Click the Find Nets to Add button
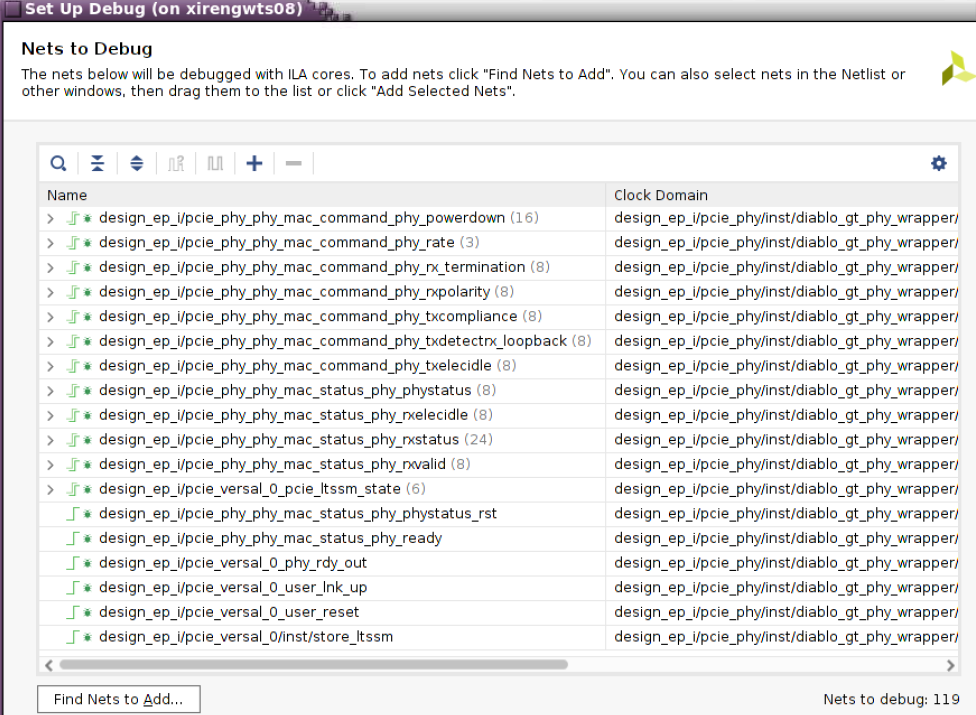The height and width of the screenshot is (715, 976). tap(119, 699)
